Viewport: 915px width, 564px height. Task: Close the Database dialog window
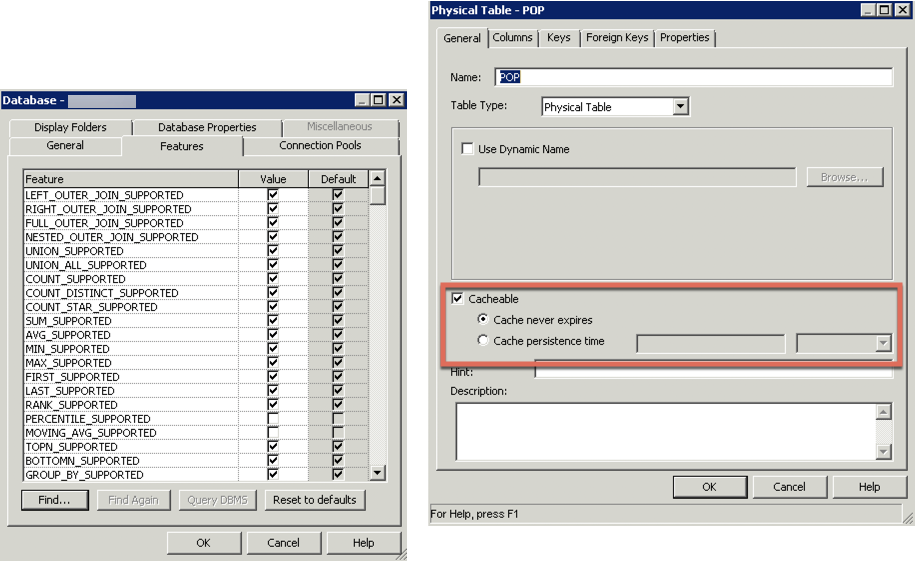397,100
